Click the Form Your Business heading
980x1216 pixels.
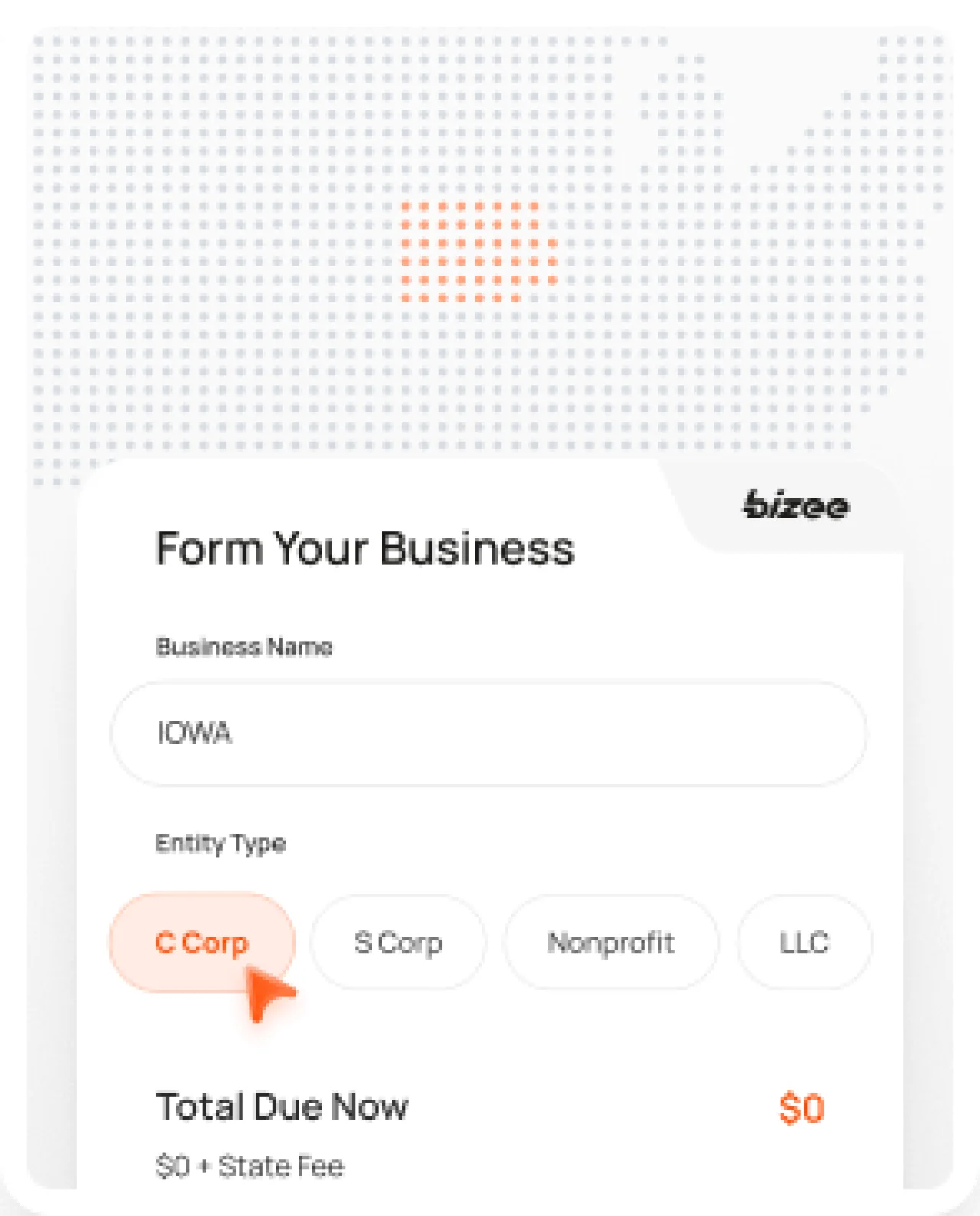coord(365,548)
